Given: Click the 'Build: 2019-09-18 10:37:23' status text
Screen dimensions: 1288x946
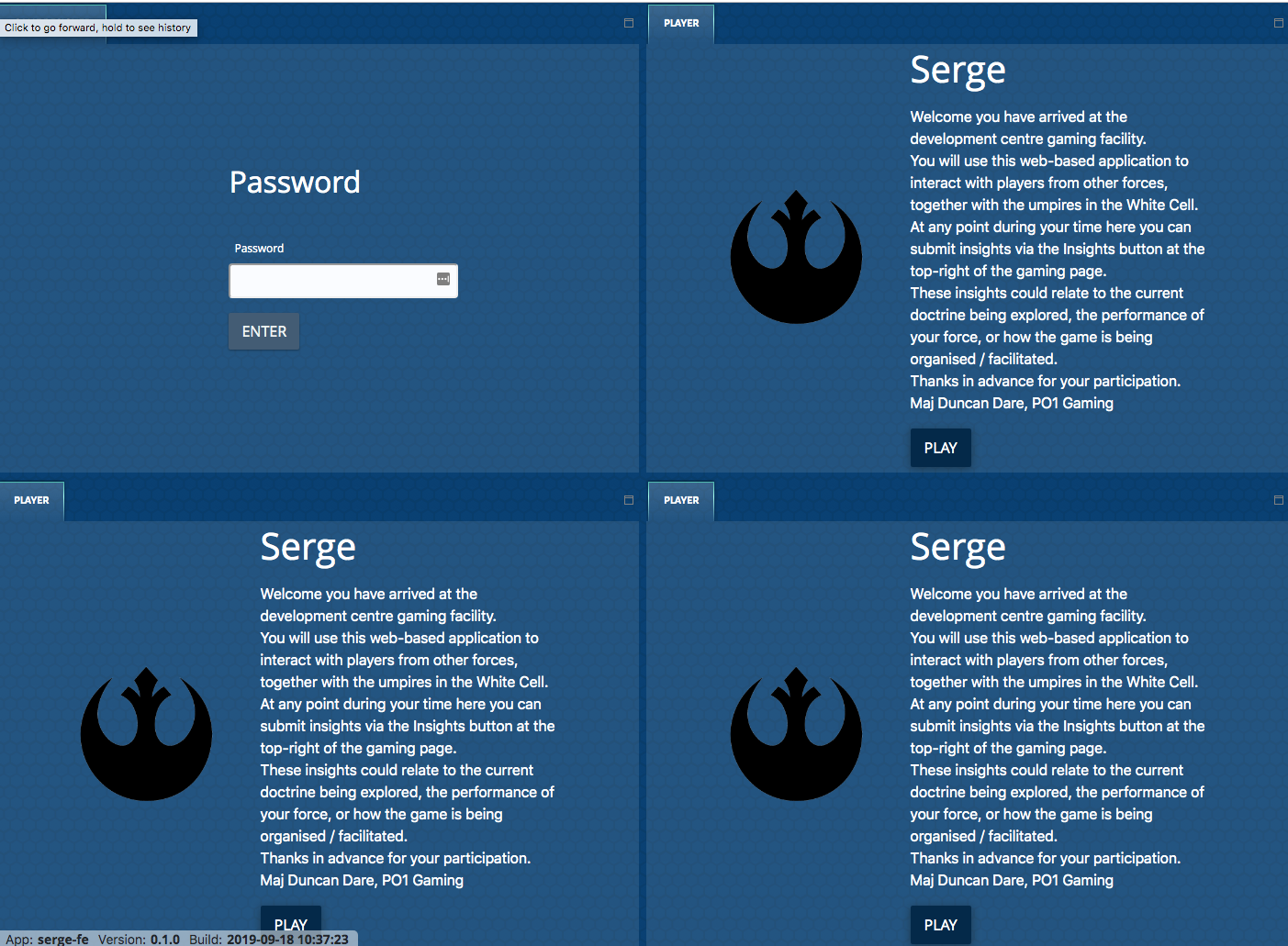Looking at the screenshot, I should [x=269, y=940].
